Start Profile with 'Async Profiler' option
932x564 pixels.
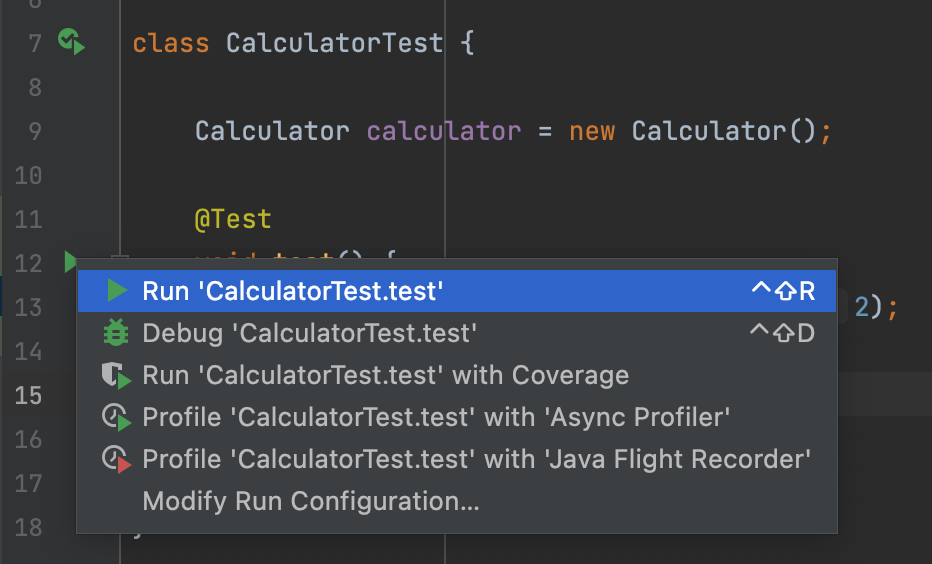click(x=437, y=417)
